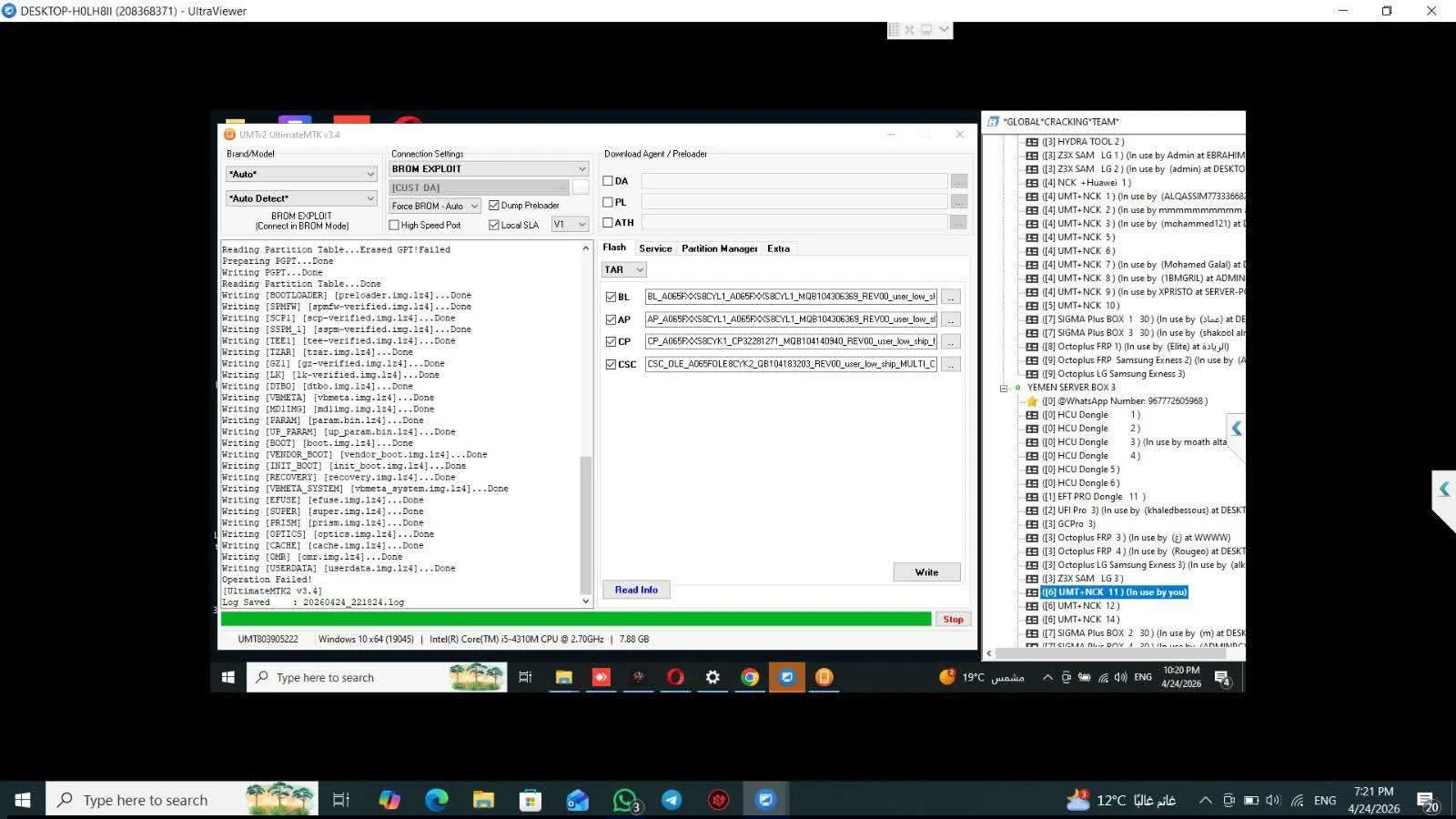Click Chrome icon in remote taskbar
Viewport: 1456px width, 819px height.
click(750, 677)
